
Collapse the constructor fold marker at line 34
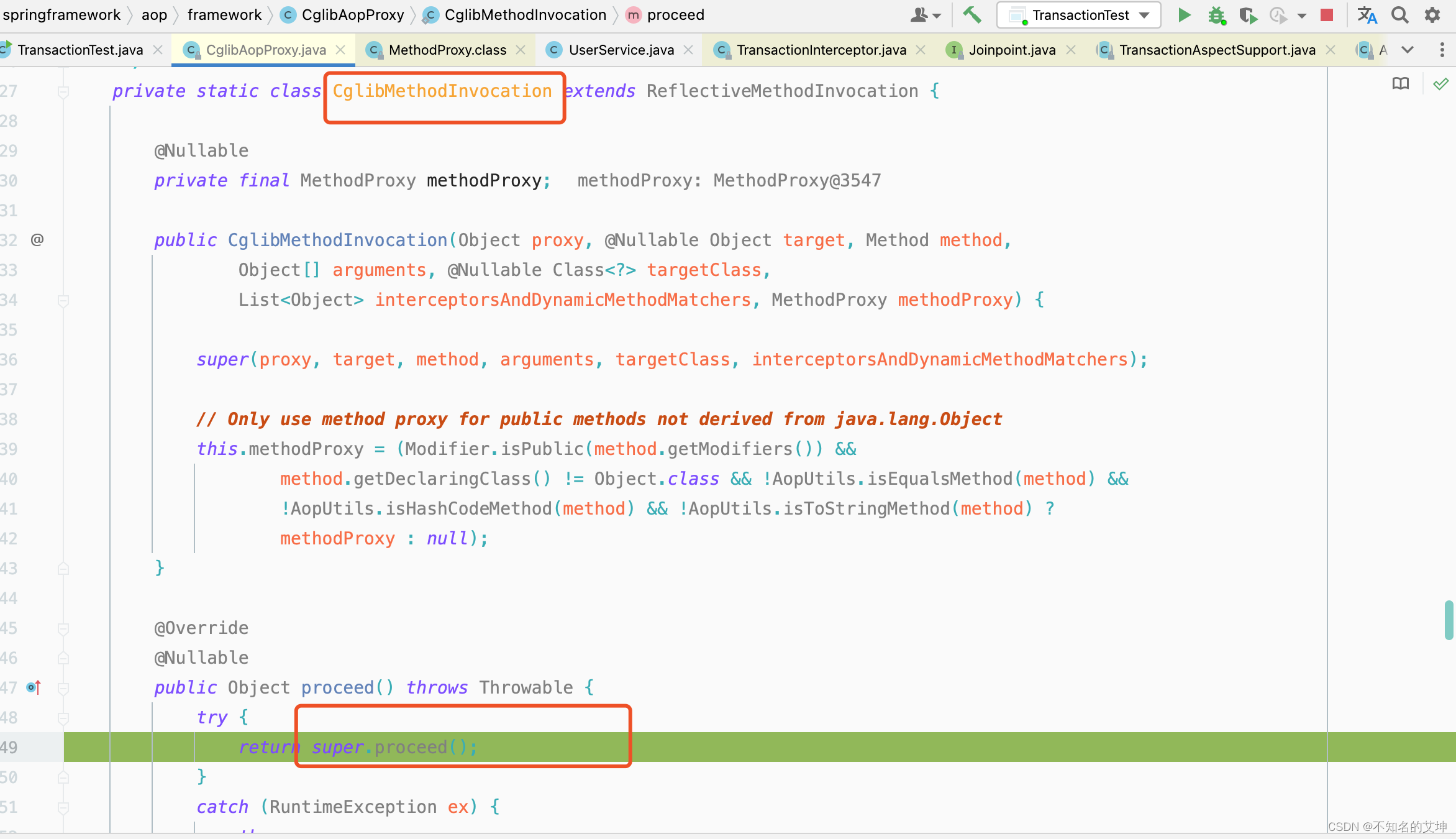63,301
